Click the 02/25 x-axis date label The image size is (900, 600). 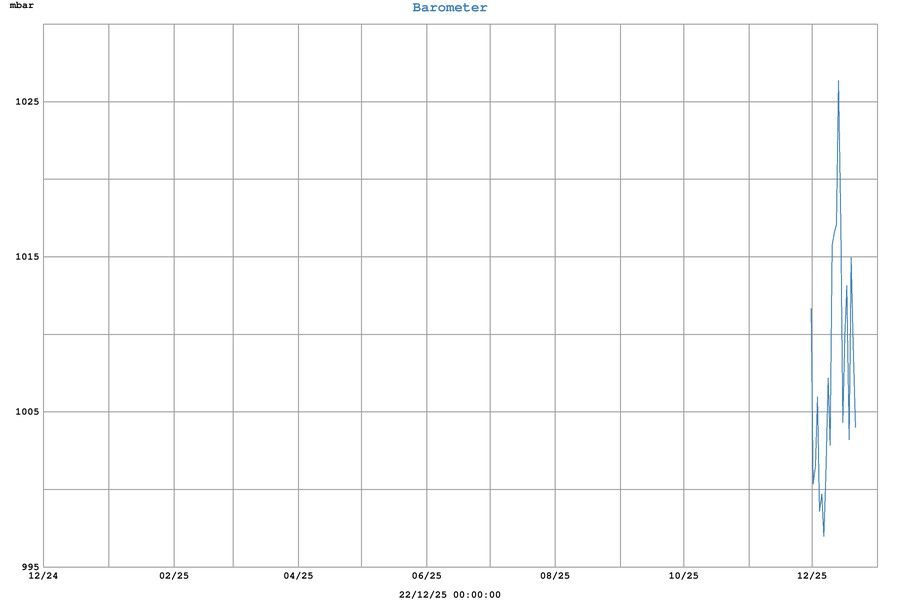point(174,576)
